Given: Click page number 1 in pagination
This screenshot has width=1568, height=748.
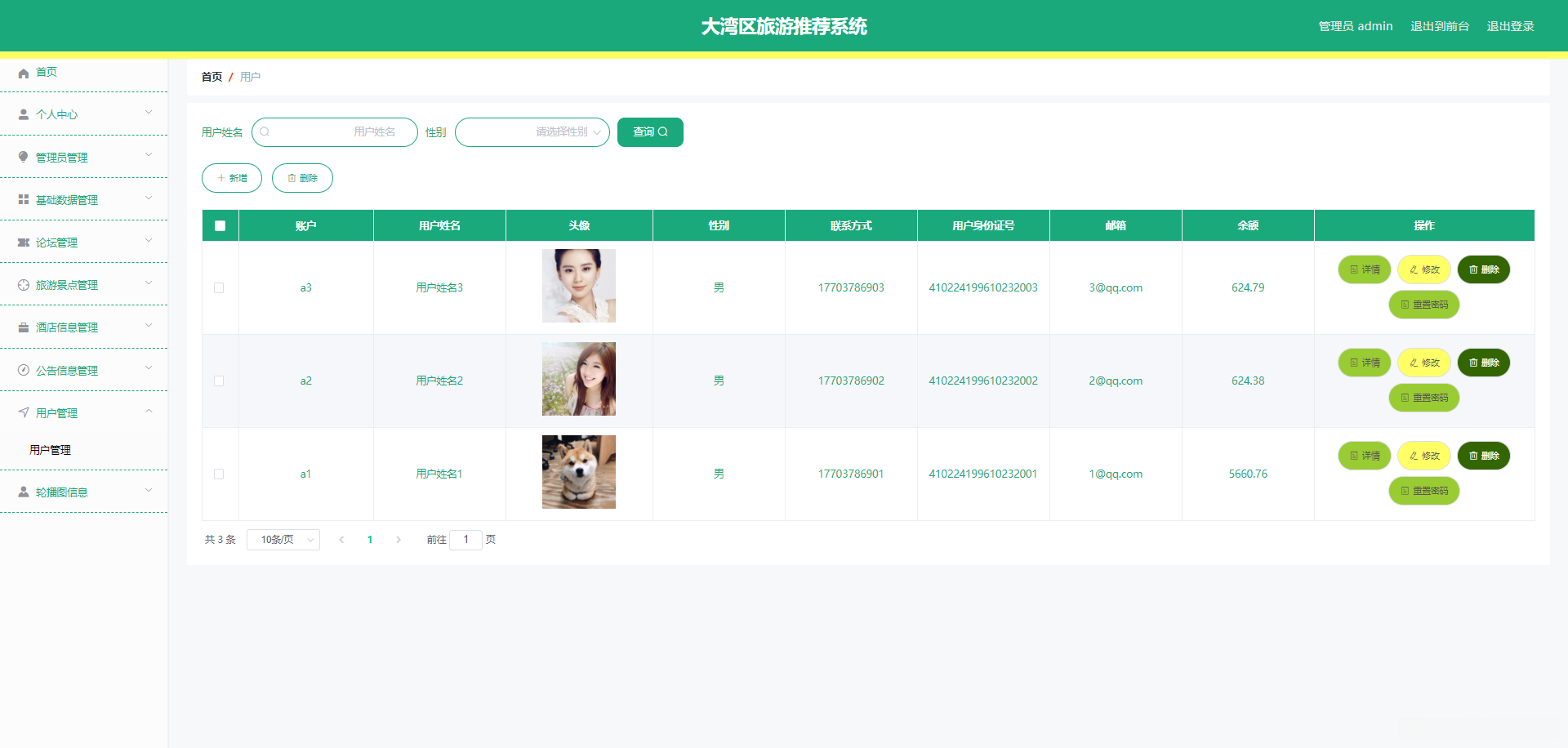Looking at the screenshot, I should click(x=370, y=540).
